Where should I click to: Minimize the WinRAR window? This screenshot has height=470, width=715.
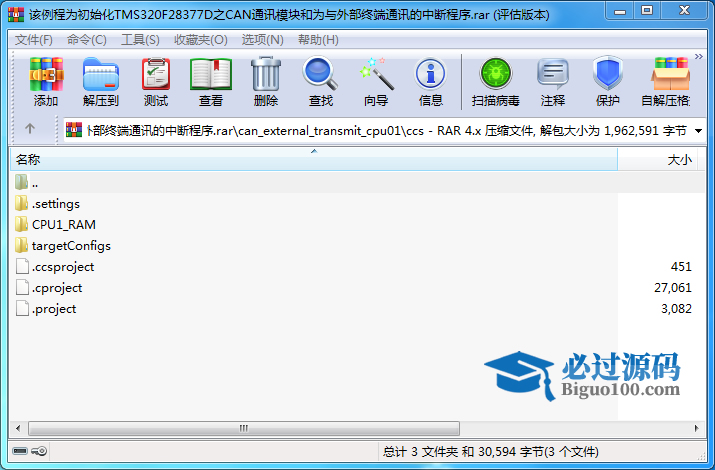[x=620, y=10]
